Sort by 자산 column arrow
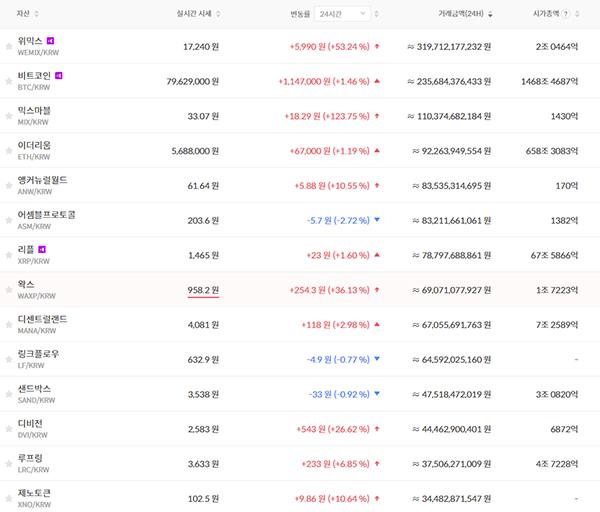This screenshot has height=512, width=600. click(x=36, y=14)
